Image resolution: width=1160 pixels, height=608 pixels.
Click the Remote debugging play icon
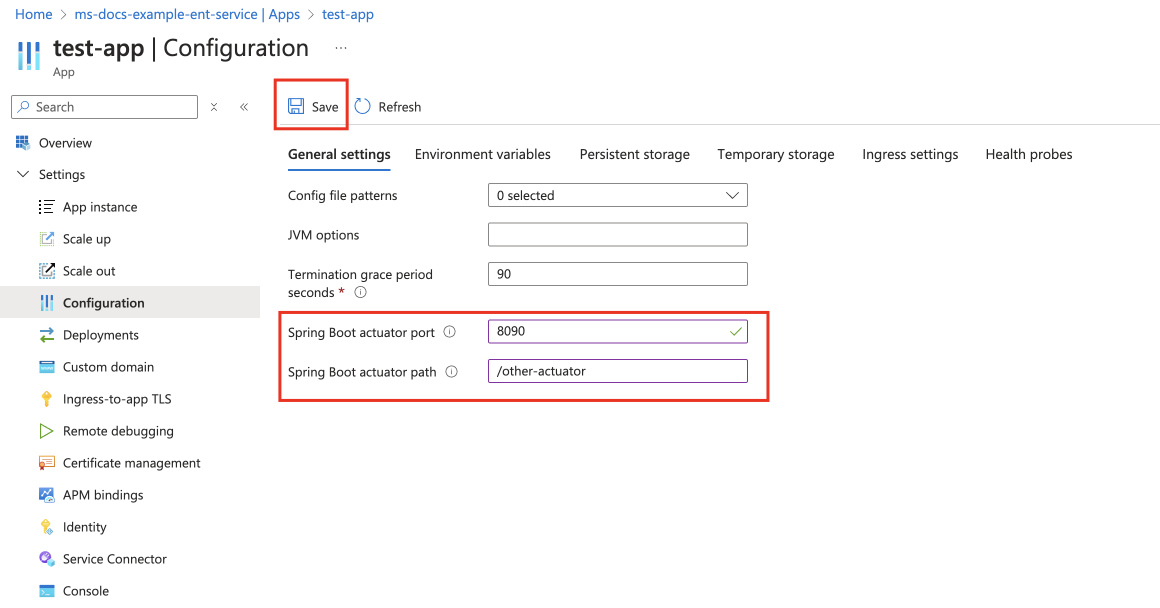click(47, 430)
